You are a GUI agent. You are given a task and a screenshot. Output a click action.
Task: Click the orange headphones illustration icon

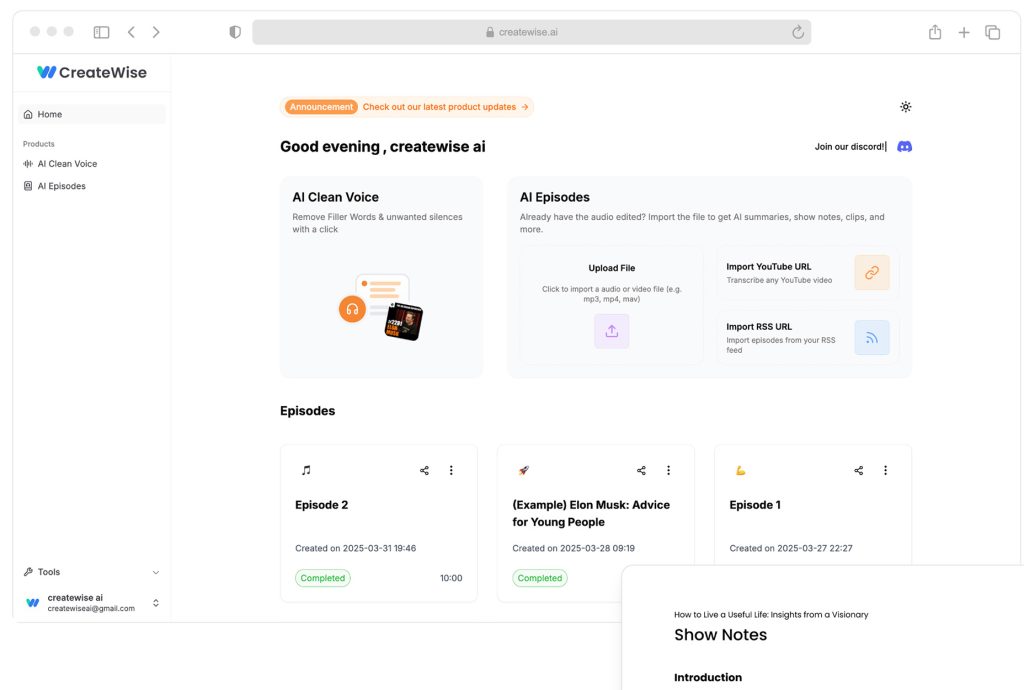tap(352, 309)
